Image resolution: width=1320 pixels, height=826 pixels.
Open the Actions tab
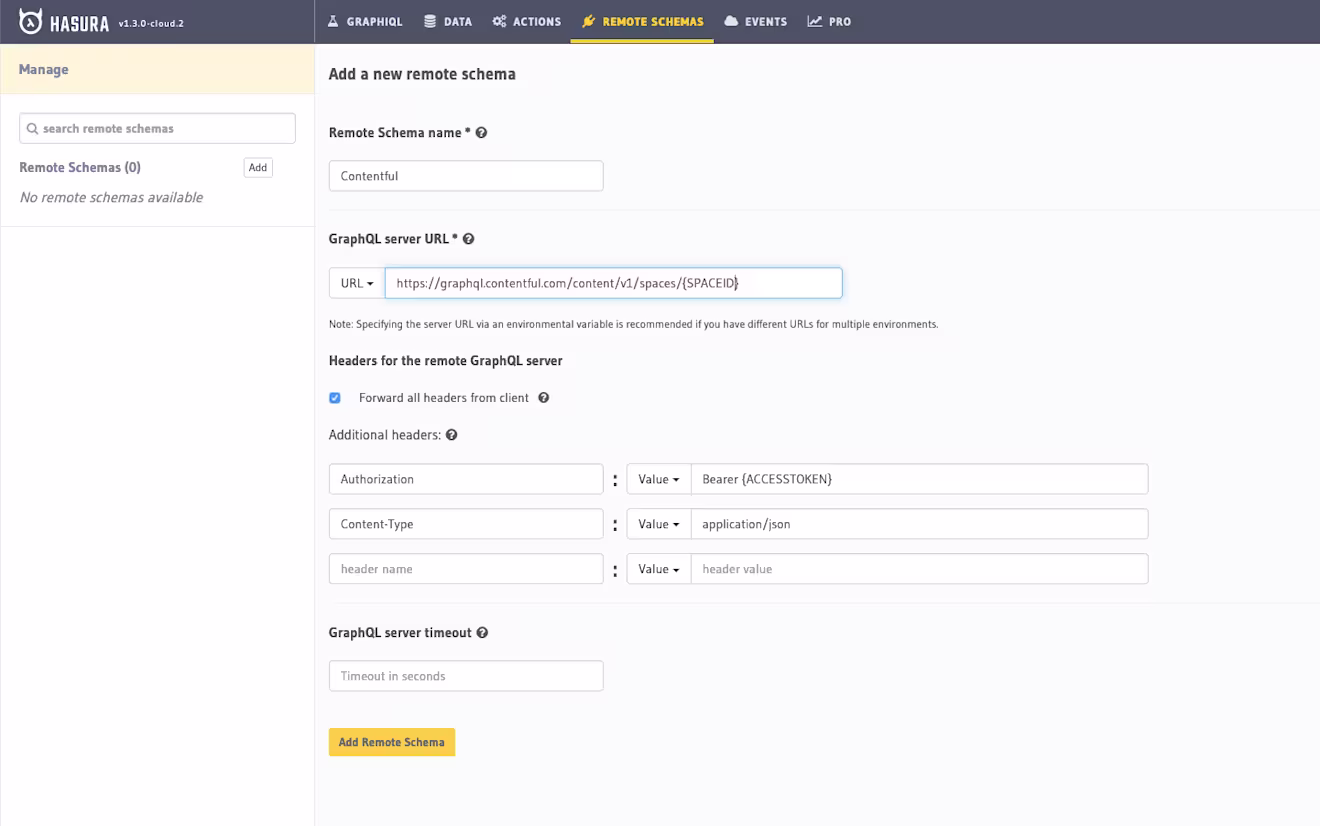point(527,21)
